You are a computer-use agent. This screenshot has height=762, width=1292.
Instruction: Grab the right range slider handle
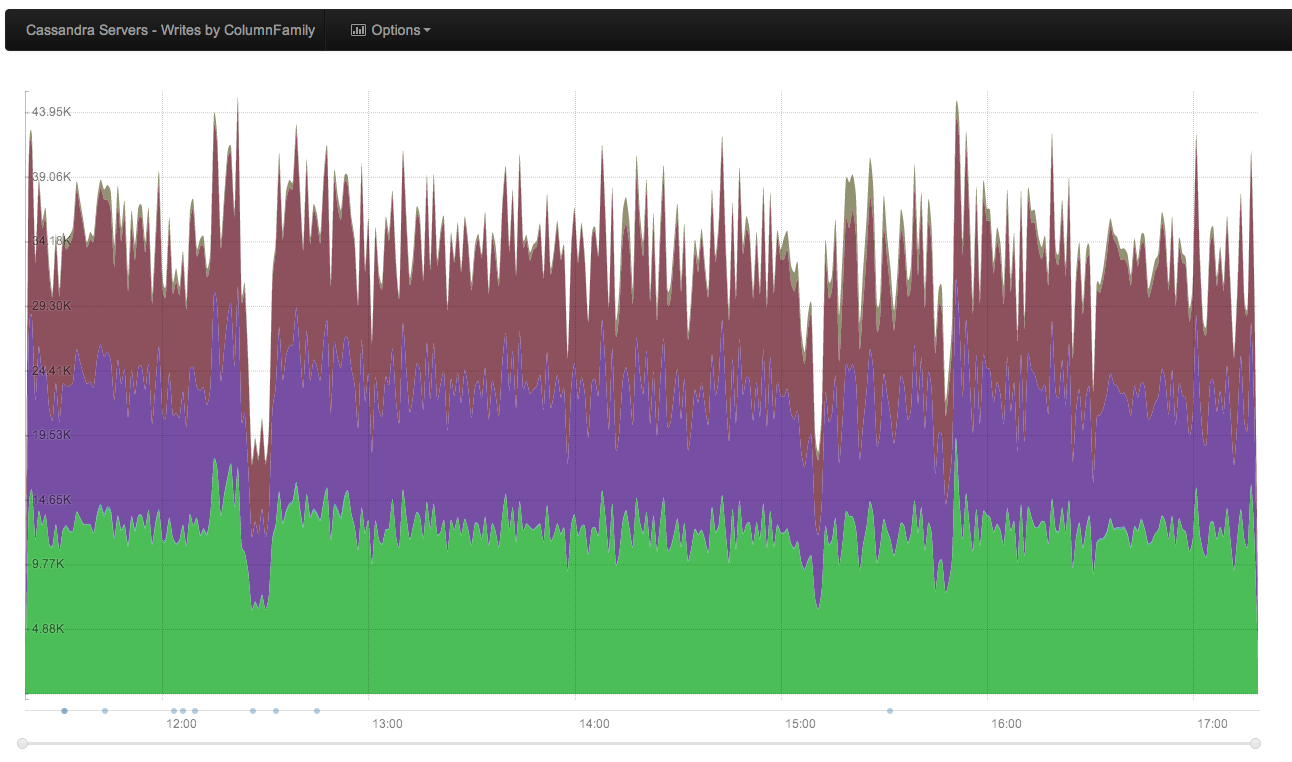pos(1255,743)
